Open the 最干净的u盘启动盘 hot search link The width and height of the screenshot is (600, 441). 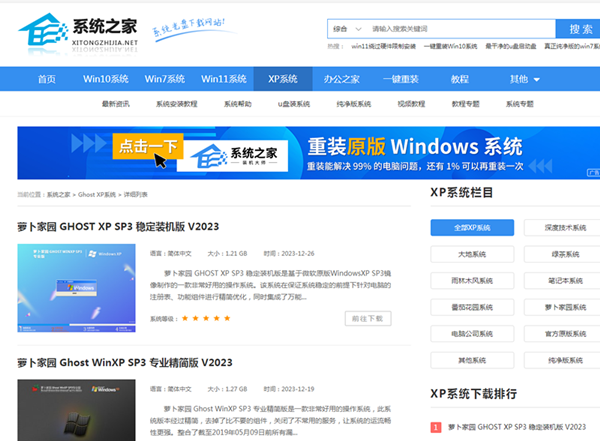click(x=510, y=46)
